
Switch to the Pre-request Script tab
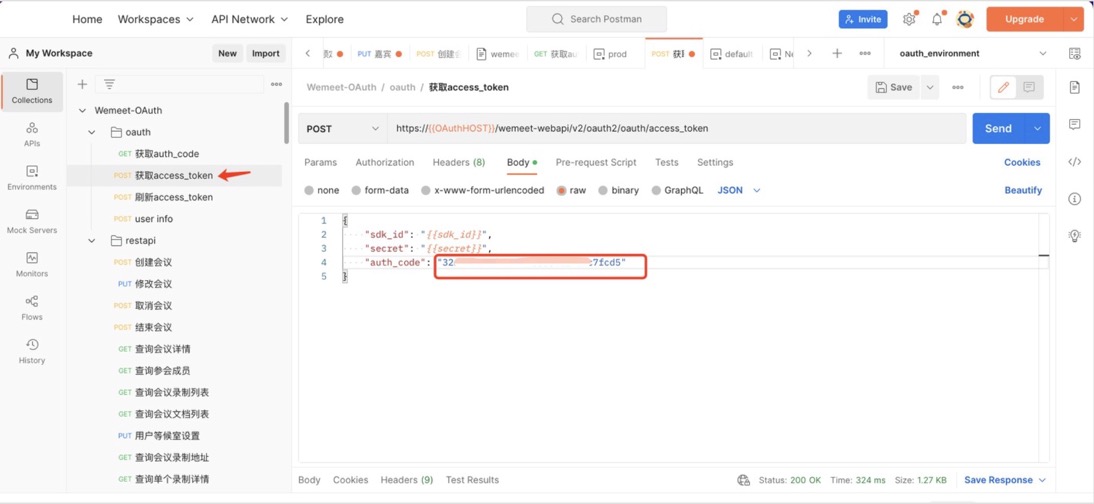pos(596,163)
